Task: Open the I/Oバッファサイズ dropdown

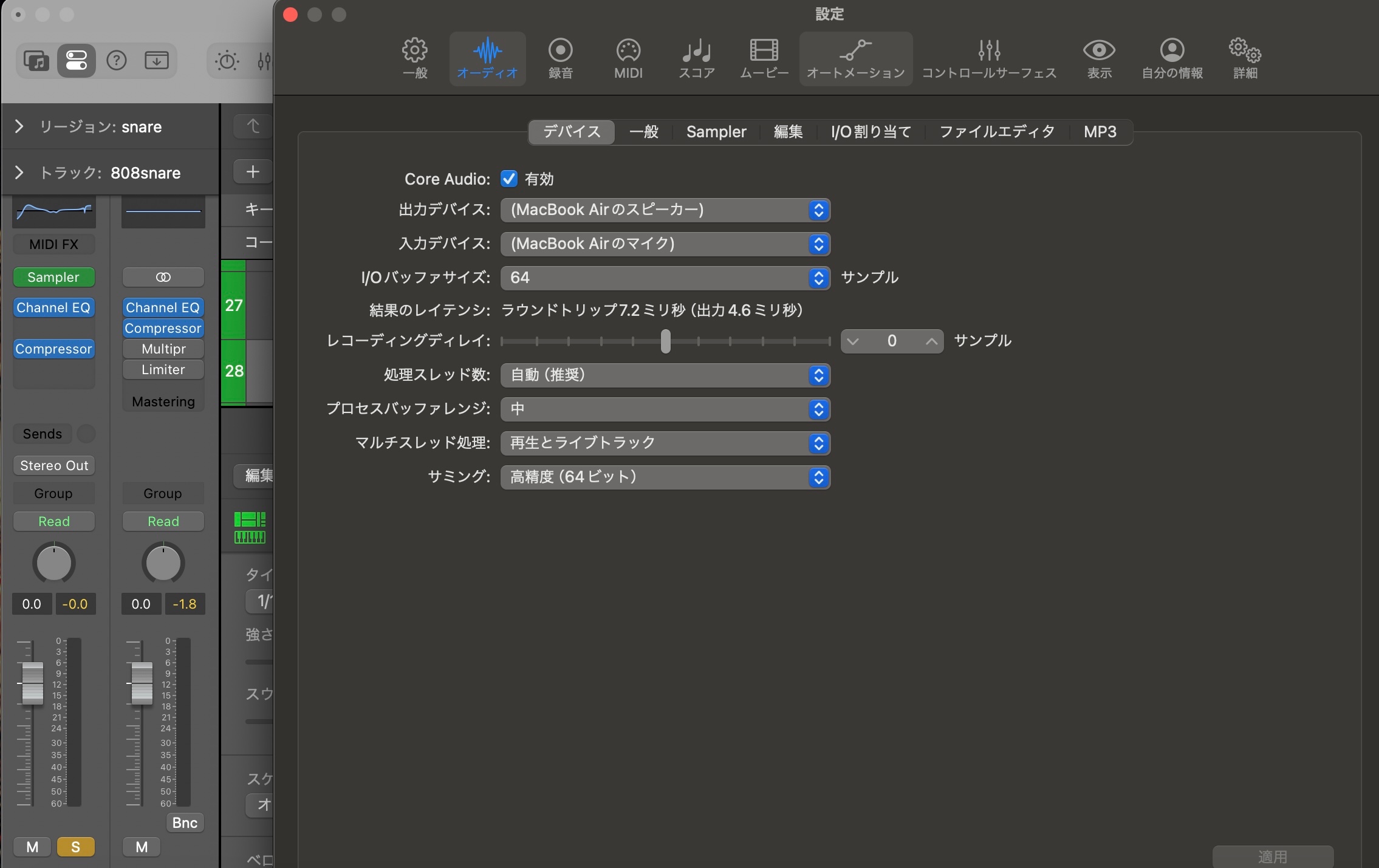Action: click(x=665, y=278)
